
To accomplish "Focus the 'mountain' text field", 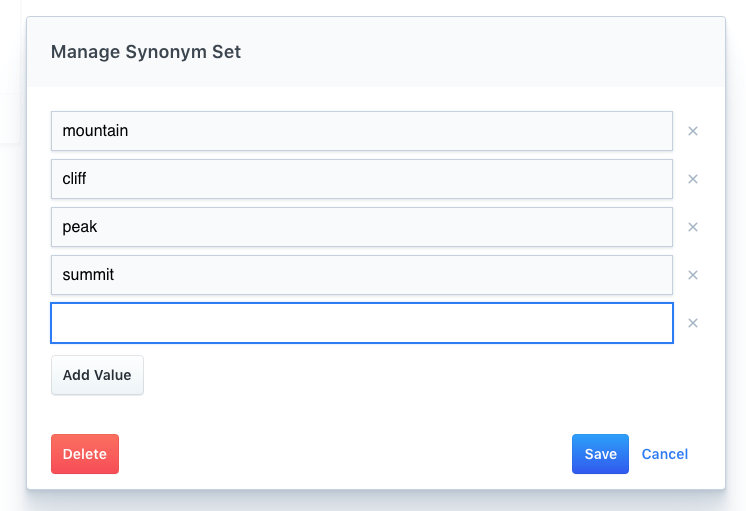I will pyautogui.click(x=361, y=131).
